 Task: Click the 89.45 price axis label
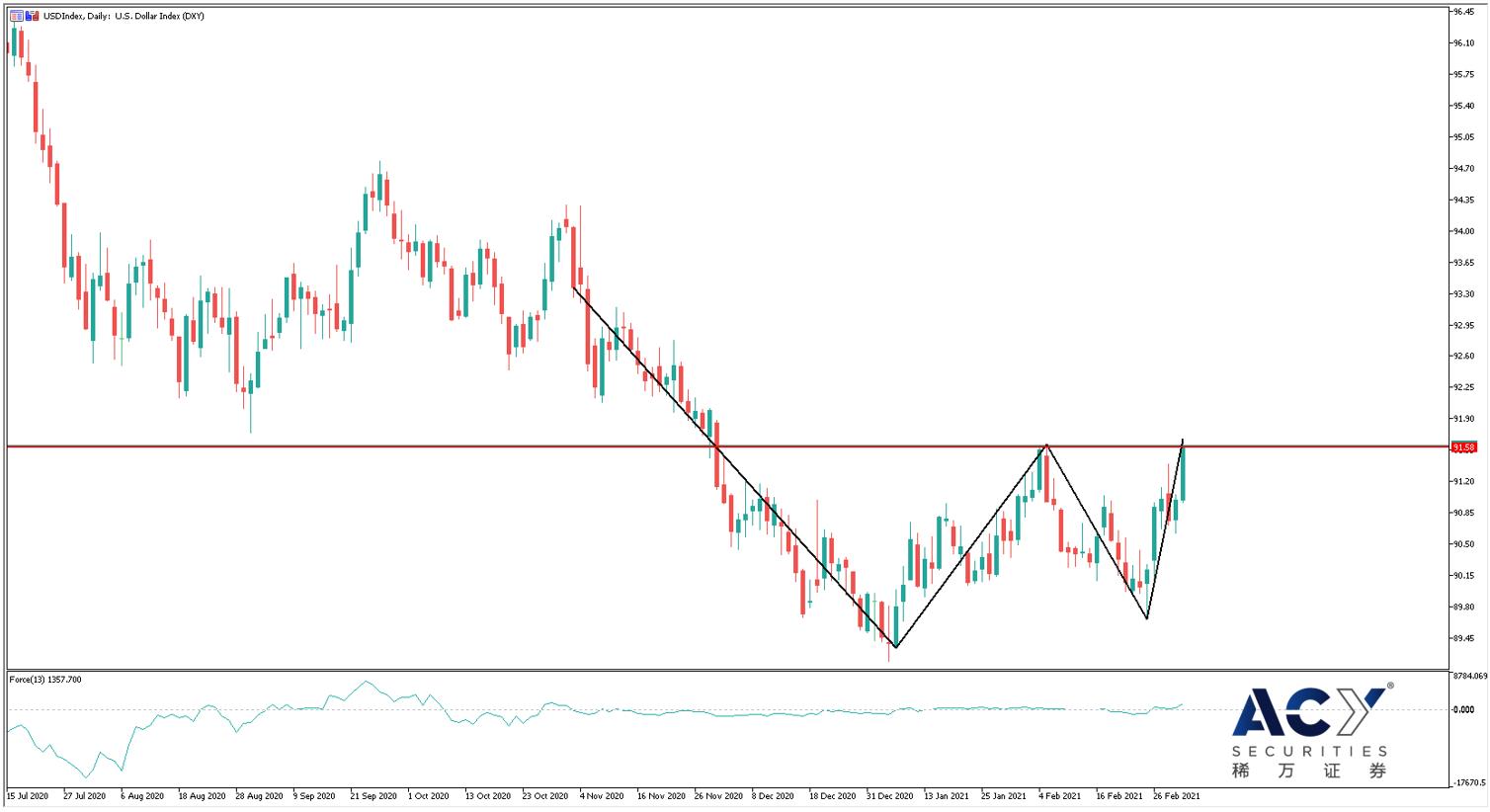point(1464,638)
